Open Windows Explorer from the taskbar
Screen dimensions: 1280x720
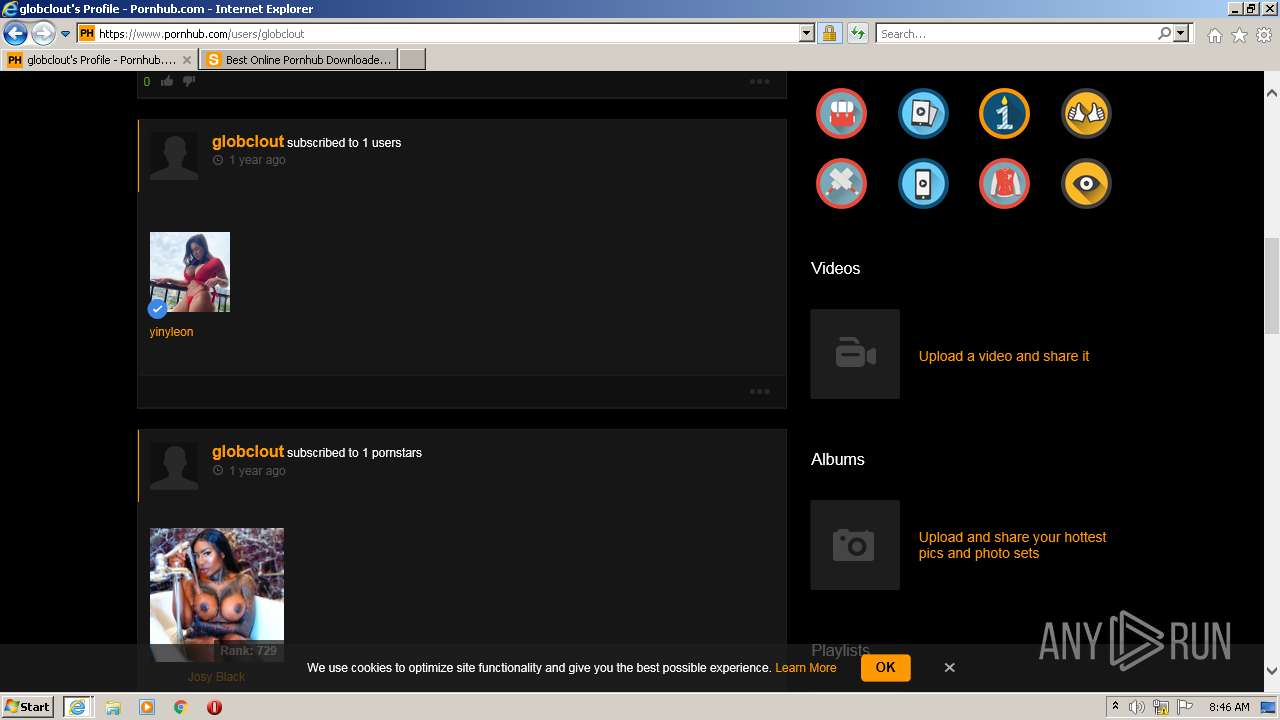(113, 707)
